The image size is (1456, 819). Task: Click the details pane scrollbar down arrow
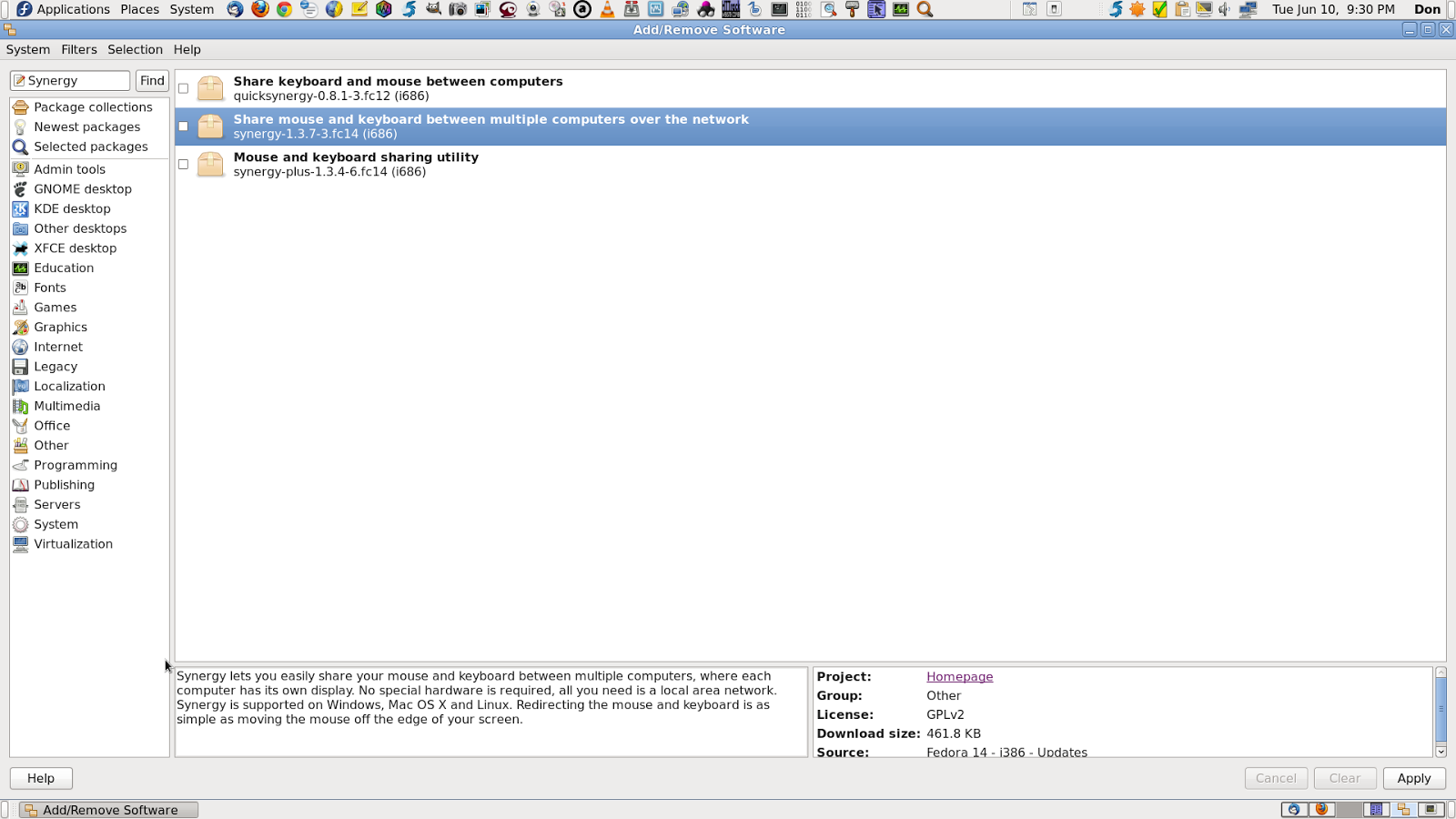coord(1441,752)
